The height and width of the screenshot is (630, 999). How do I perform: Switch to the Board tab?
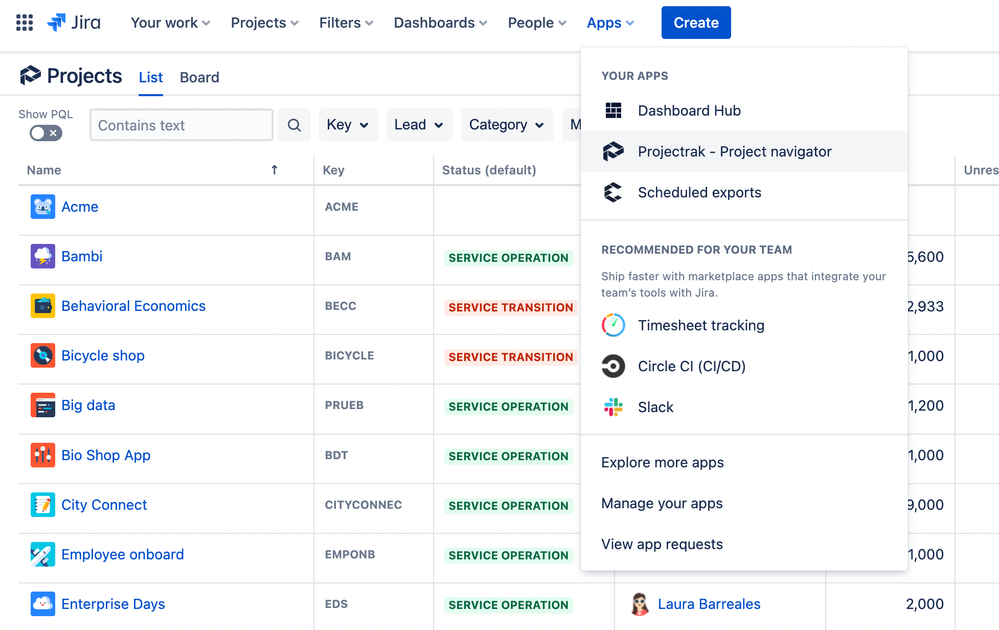click(x=199, y=77)
